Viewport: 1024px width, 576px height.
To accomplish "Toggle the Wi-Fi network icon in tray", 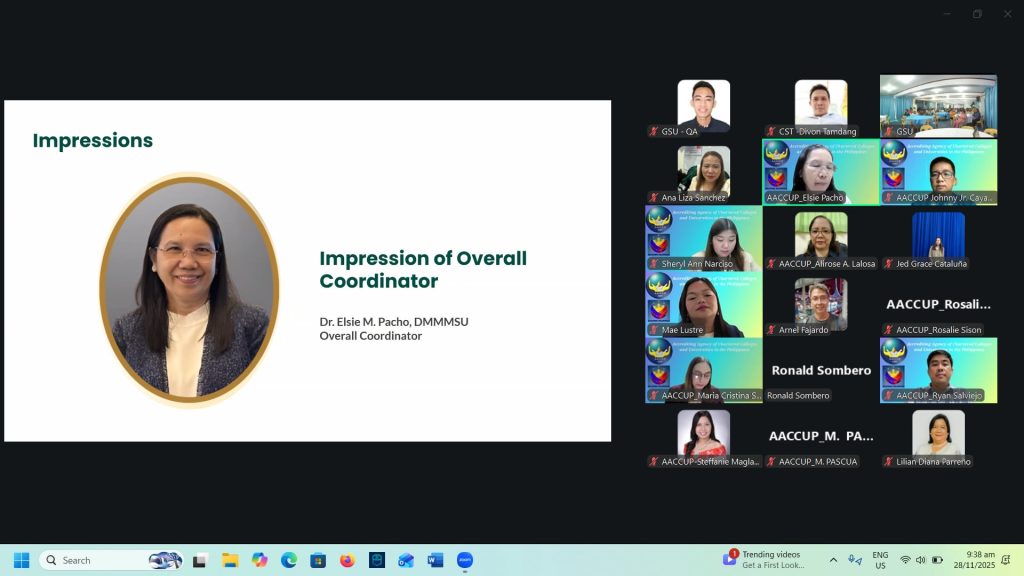I will (905, 560).
